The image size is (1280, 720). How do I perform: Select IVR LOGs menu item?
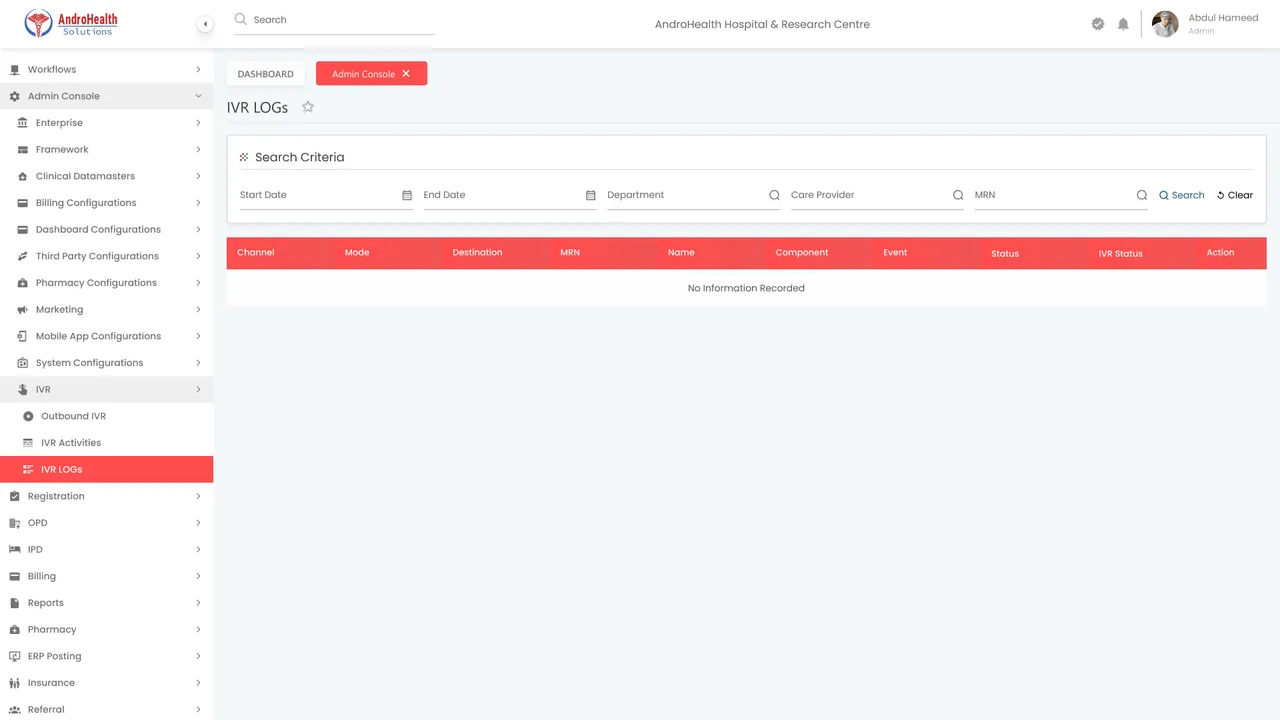tap(106, 469)
